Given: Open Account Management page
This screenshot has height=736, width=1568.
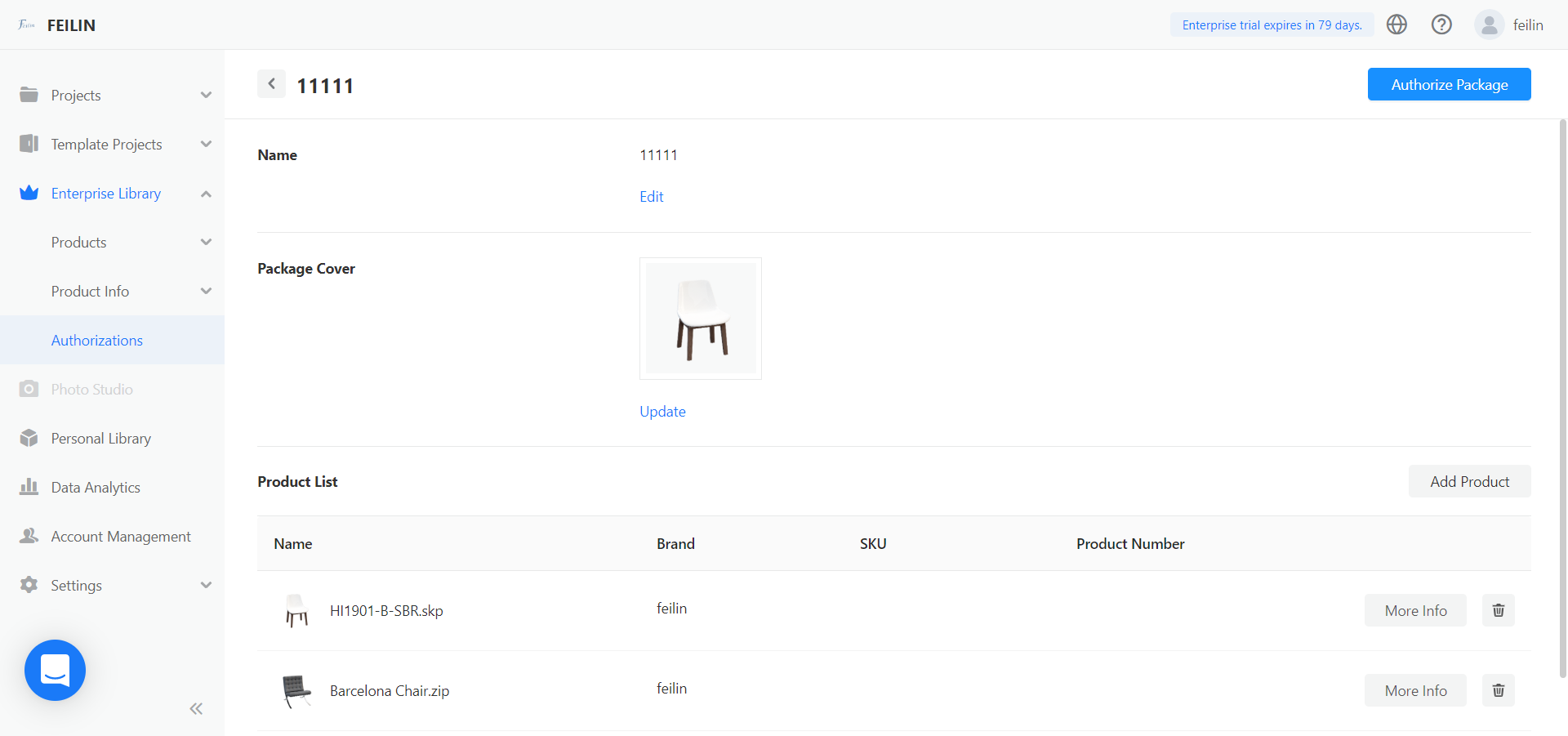Looking at the screenshot, I should click(121, 537).
